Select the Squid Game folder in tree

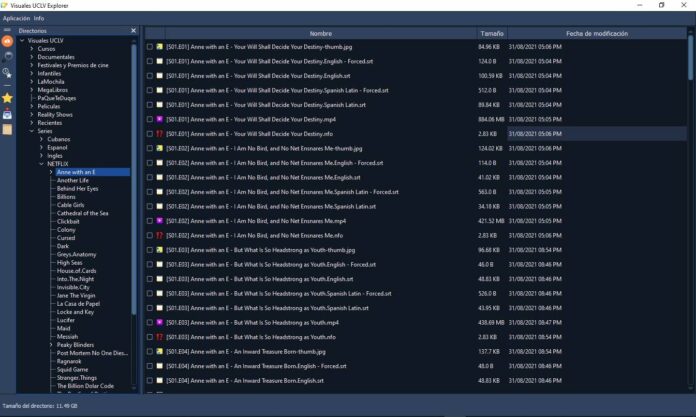pos(72,369)
